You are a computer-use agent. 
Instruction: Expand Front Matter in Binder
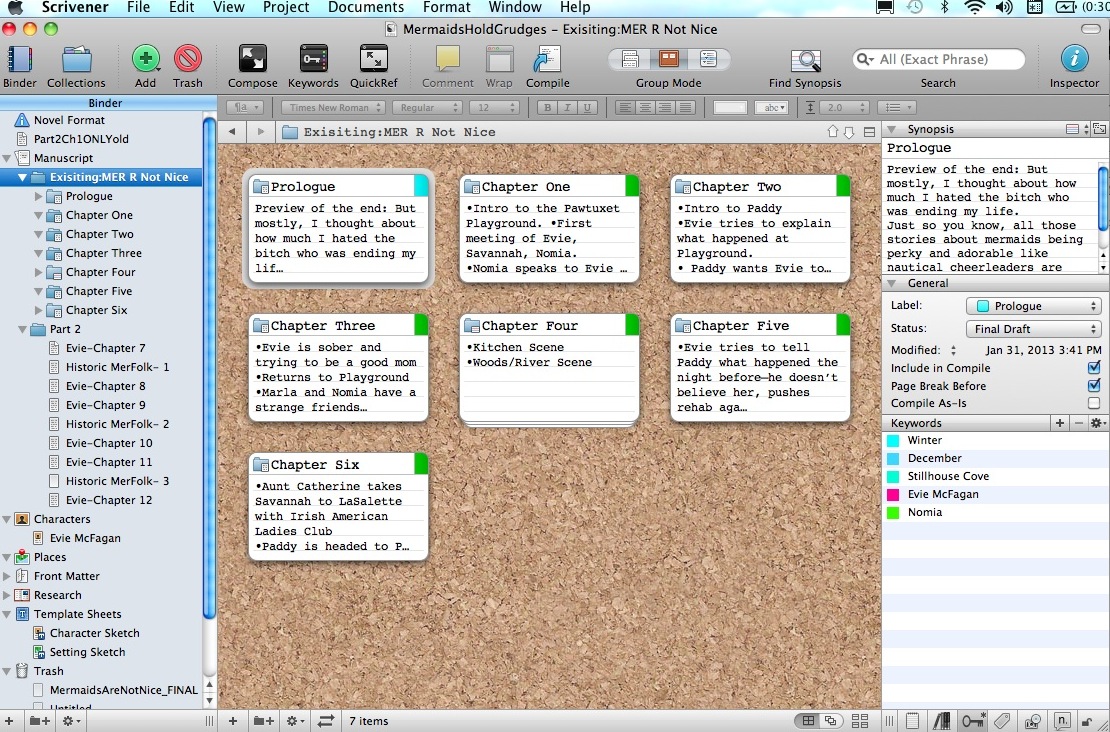(6, 576)
